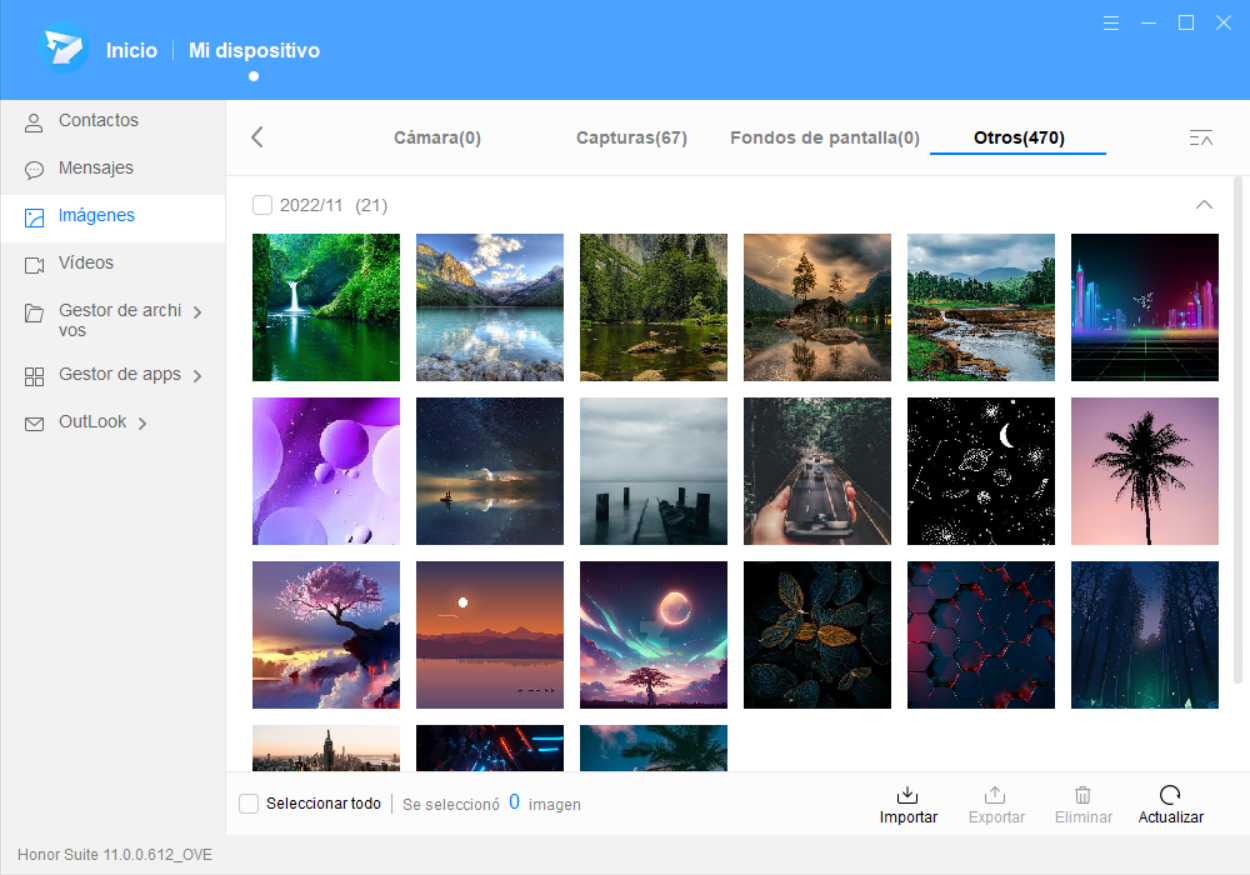Viewport: 1250px width, 875px height.
Task: Open Contactos from the sidebar
Action: point(98,121)
